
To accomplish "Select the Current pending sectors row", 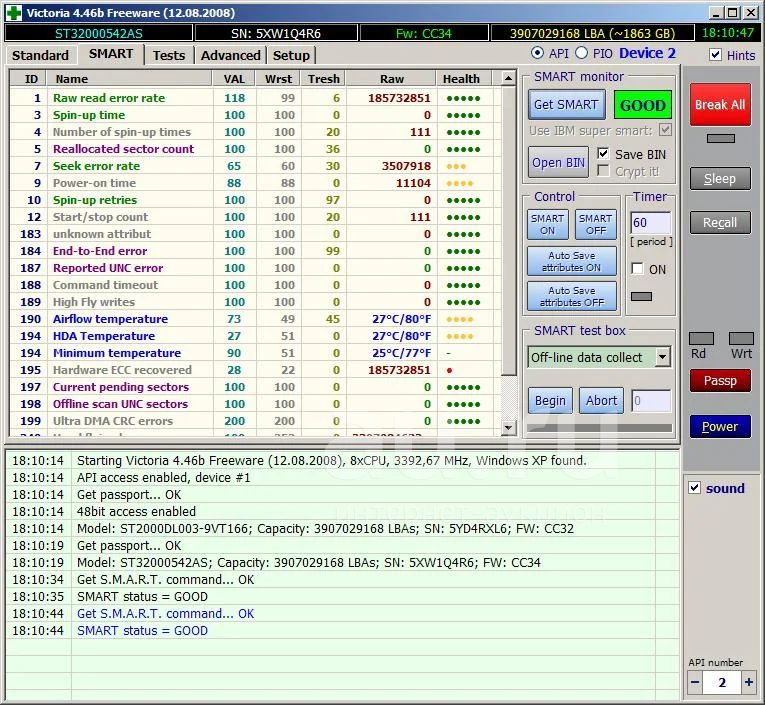I will tap(256, 387).
